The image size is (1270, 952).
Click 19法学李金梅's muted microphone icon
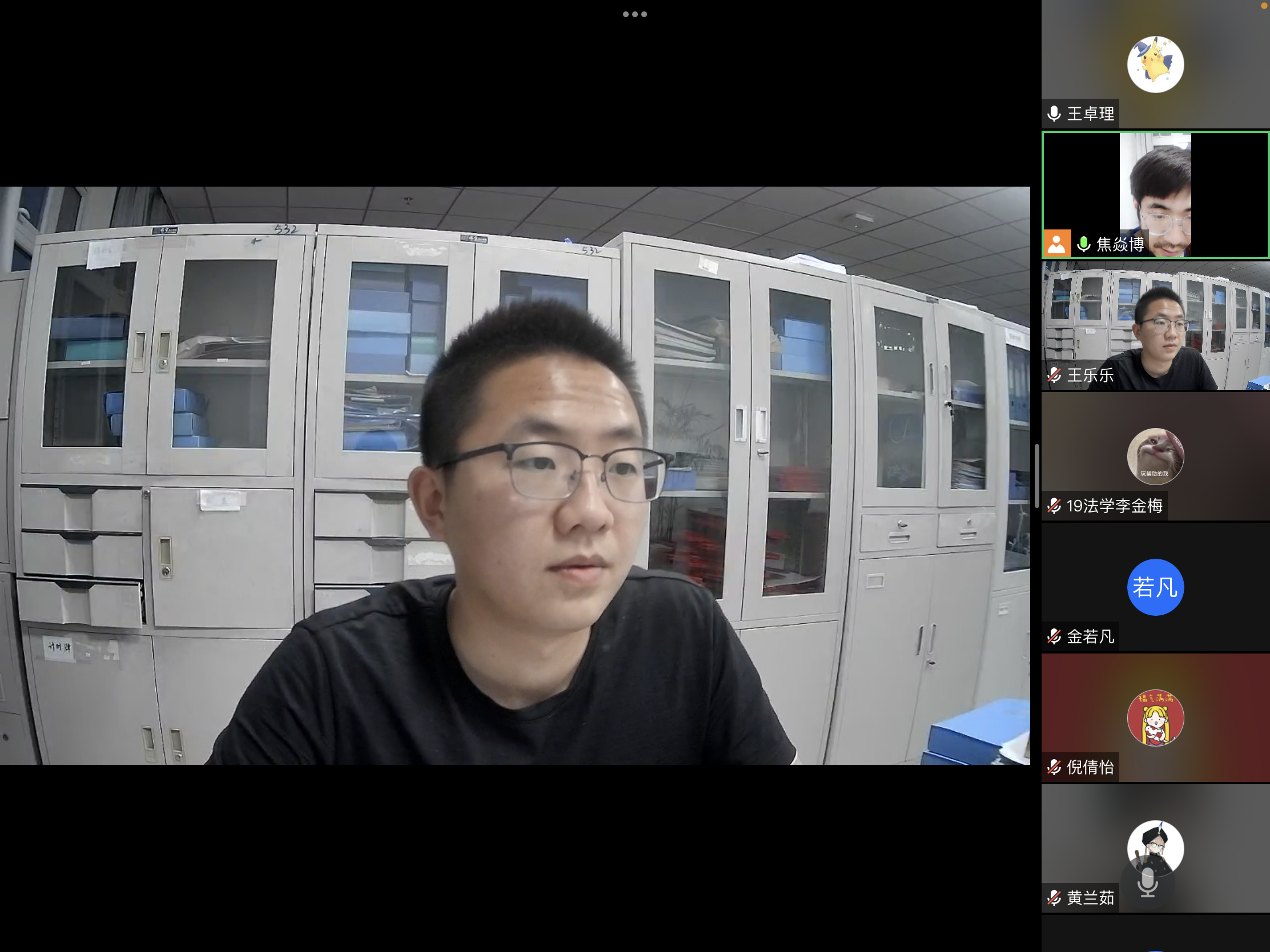(1054, 506)
